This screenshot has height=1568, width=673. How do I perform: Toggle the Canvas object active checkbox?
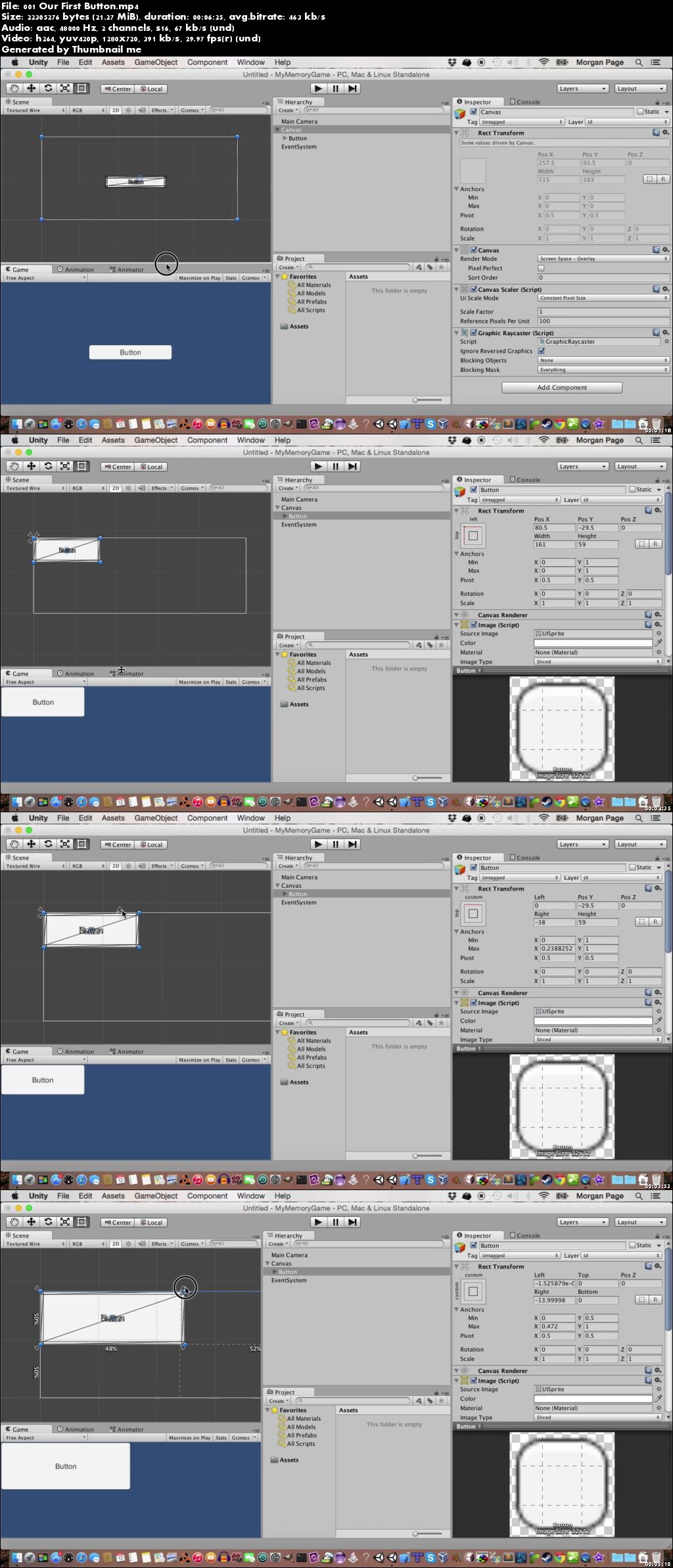pos(474,112)
